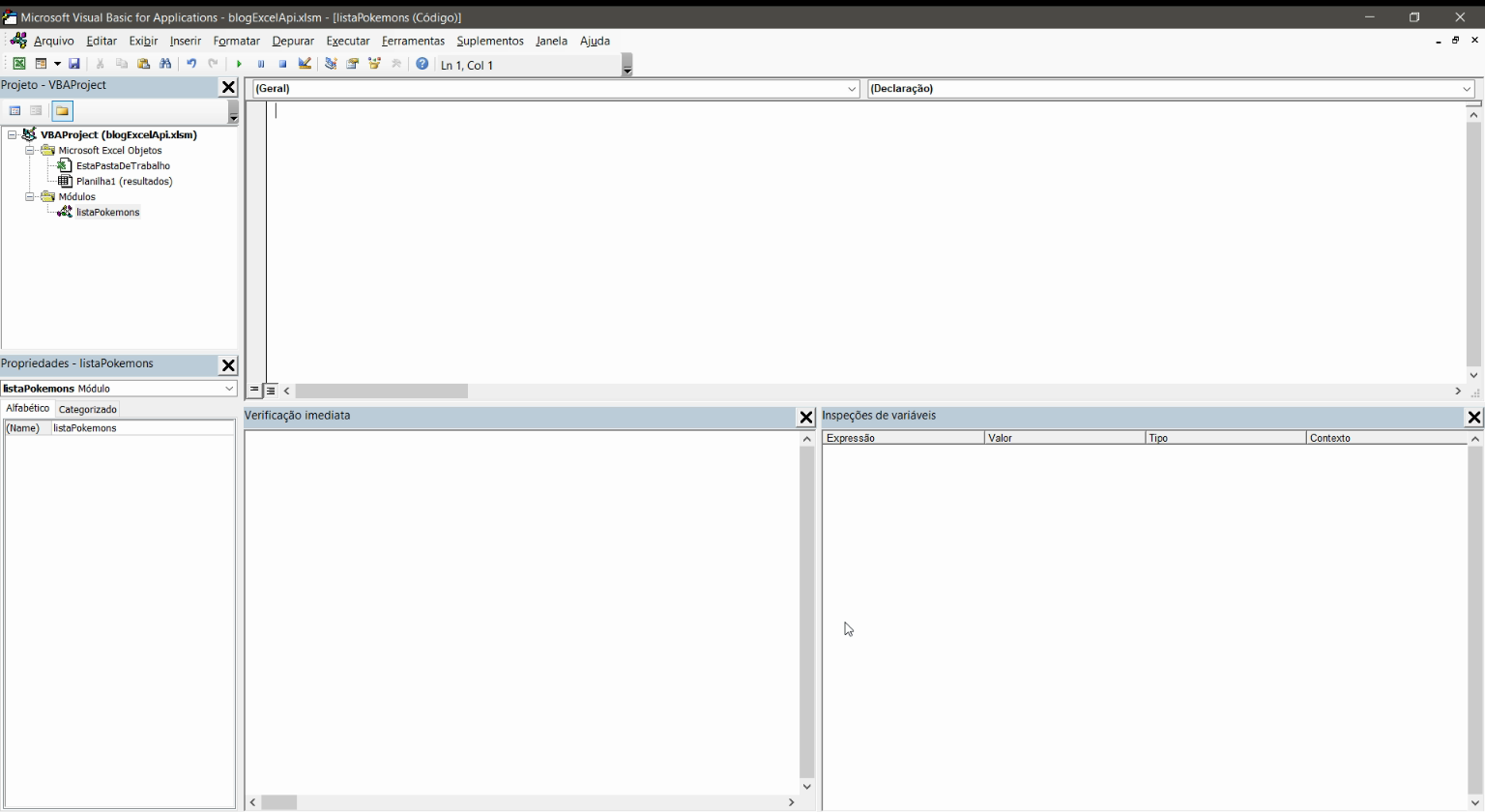Click the Toolbox hammer icon

pyautogui.click(x=396, y=64)
